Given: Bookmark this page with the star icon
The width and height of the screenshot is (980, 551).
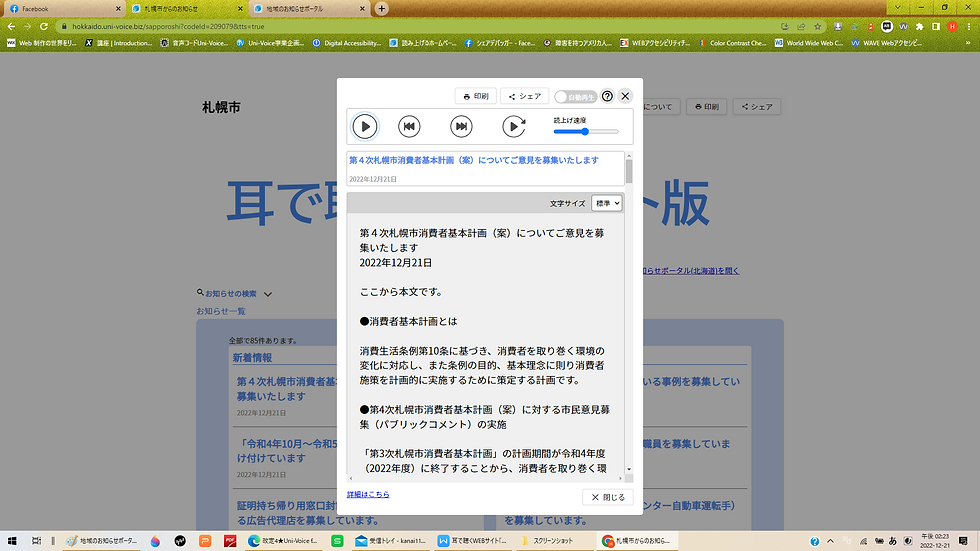Looking at the screenshot, I should pyautogui.click(x=818, y=26).
